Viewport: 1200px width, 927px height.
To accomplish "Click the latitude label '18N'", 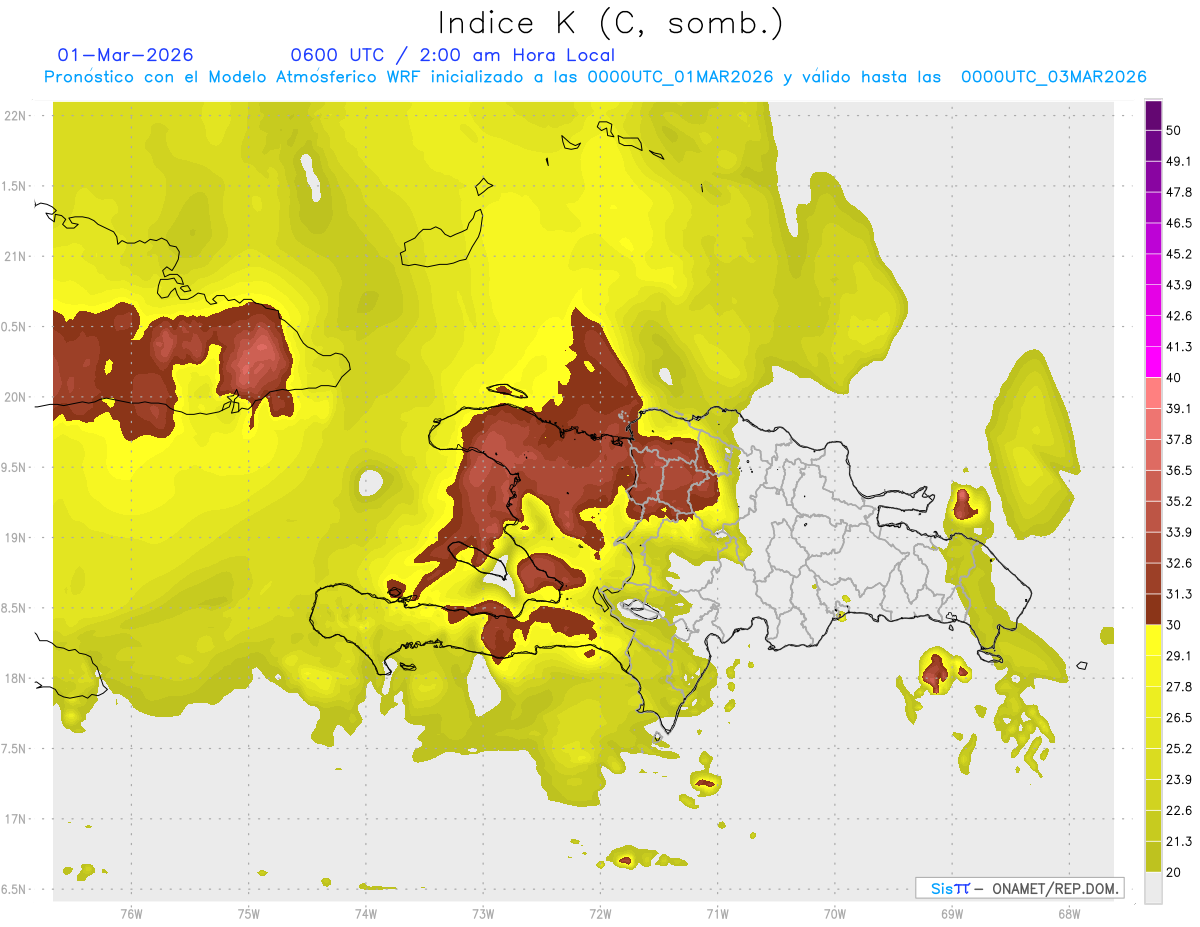I will point(17,679).
